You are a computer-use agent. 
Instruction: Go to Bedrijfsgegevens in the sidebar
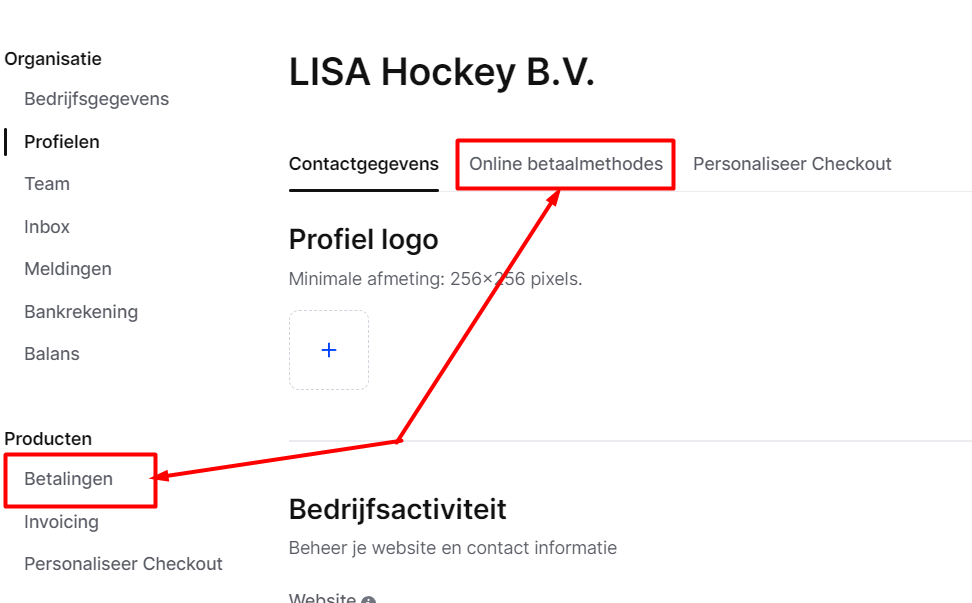click(97, 99)
